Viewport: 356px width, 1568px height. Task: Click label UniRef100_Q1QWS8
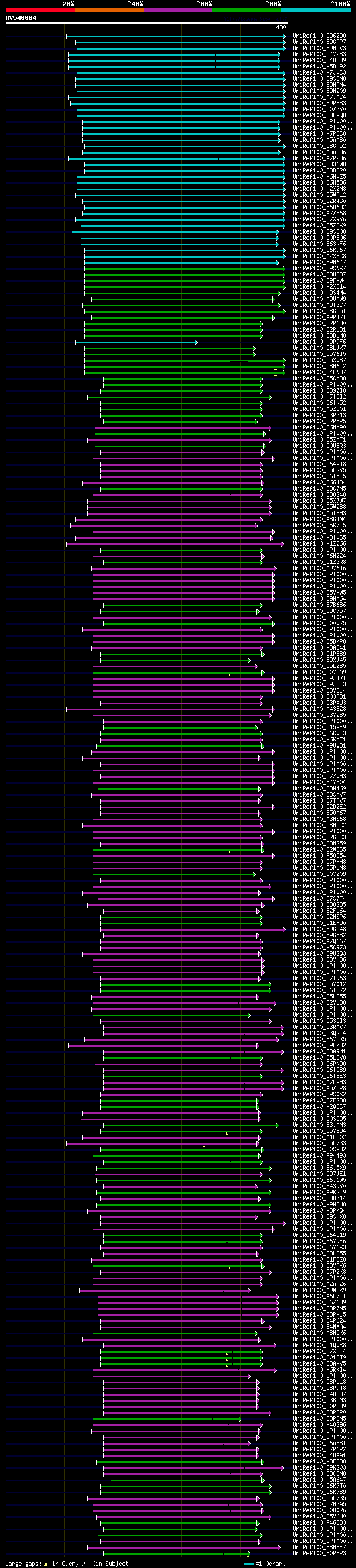pos(319,1345)
